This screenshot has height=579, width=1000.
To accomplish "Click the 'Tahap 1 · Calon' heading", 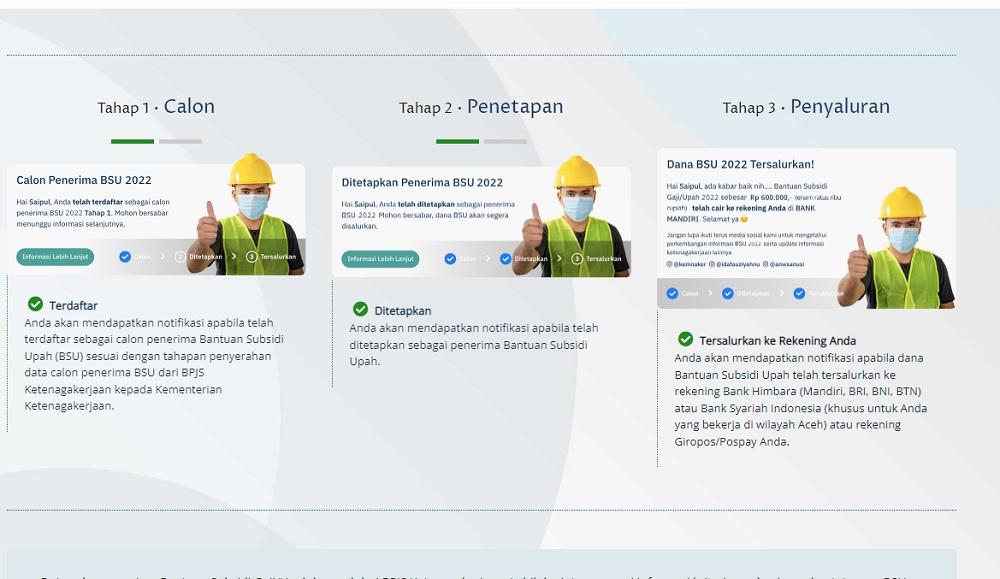I will click(156, 106).
